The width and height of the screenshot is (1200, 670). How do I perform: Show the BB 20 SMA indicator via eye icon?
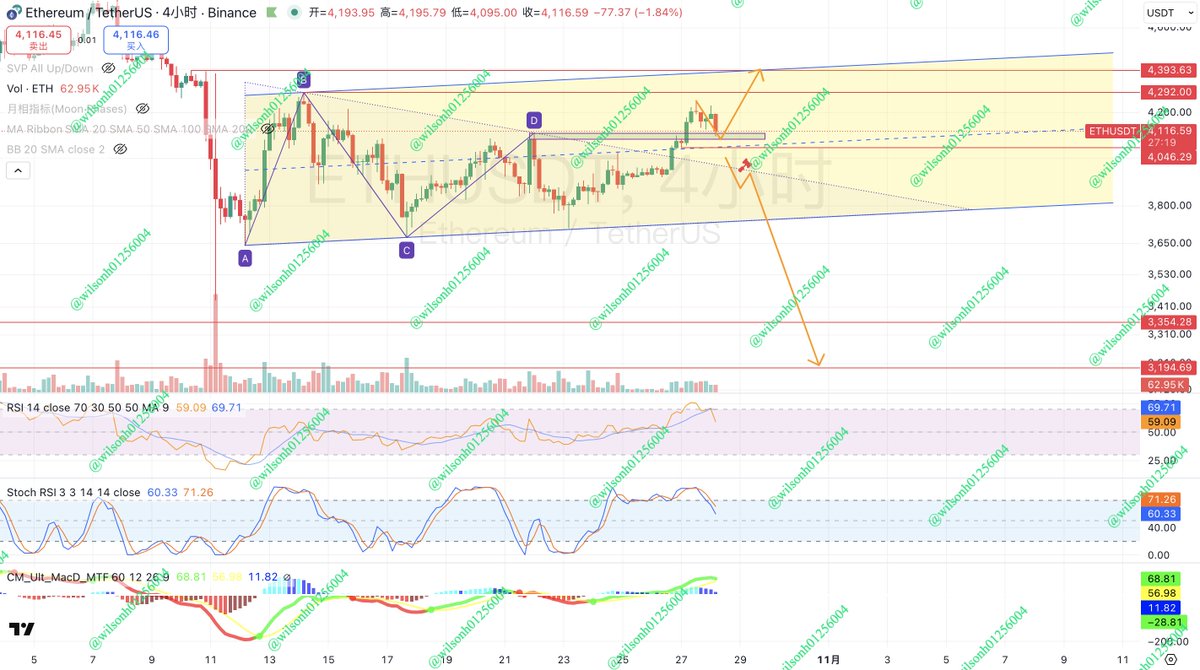tap(120, 149)
